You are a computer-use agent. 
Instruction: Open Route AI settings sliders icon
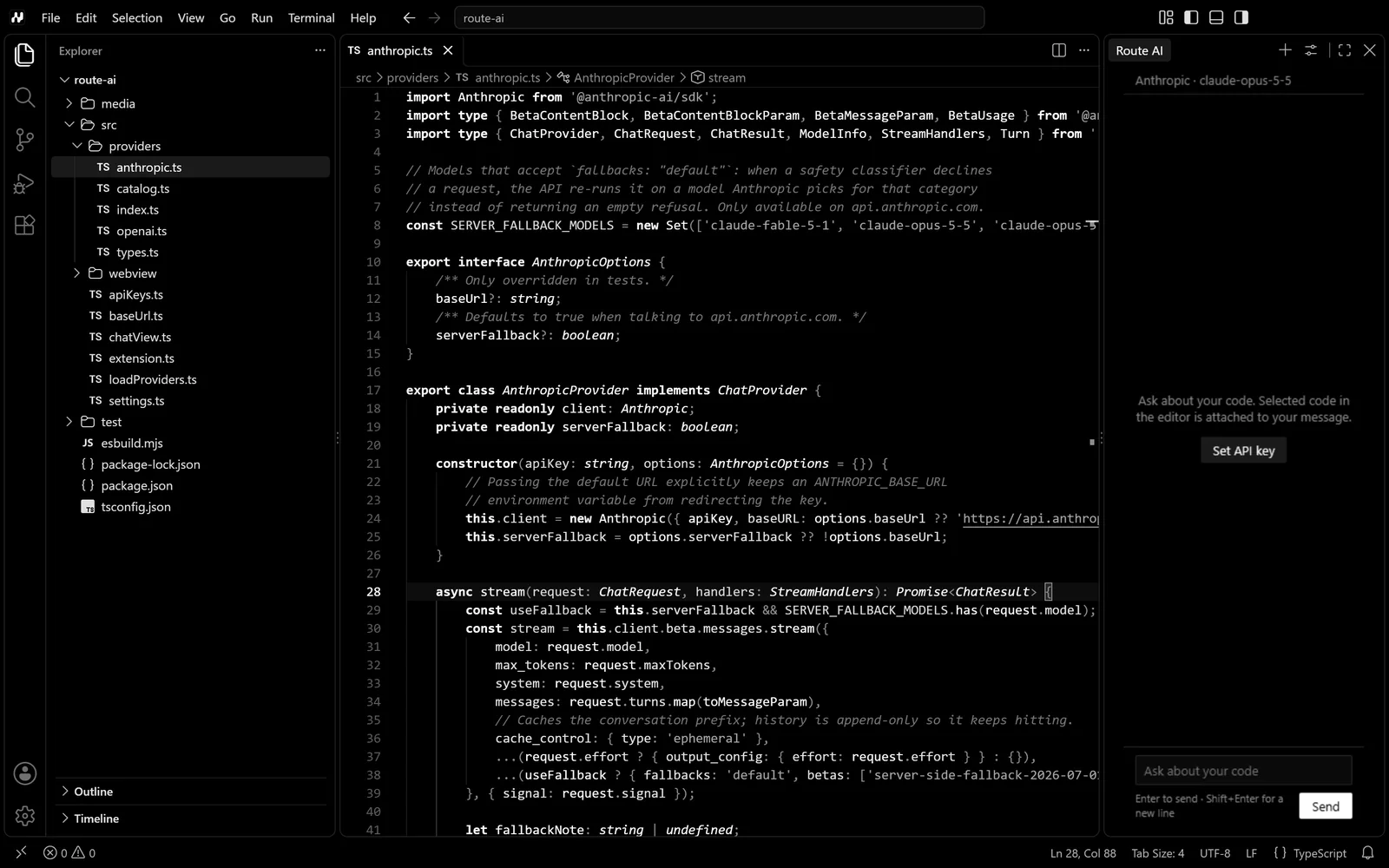point(1311,50)
